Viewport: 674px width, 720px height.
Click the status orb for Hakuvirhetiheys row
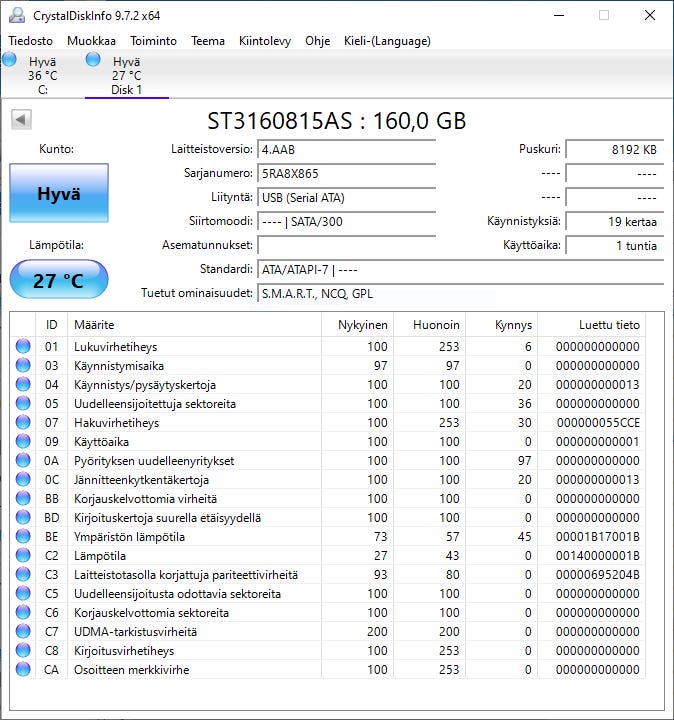[23, 423]
